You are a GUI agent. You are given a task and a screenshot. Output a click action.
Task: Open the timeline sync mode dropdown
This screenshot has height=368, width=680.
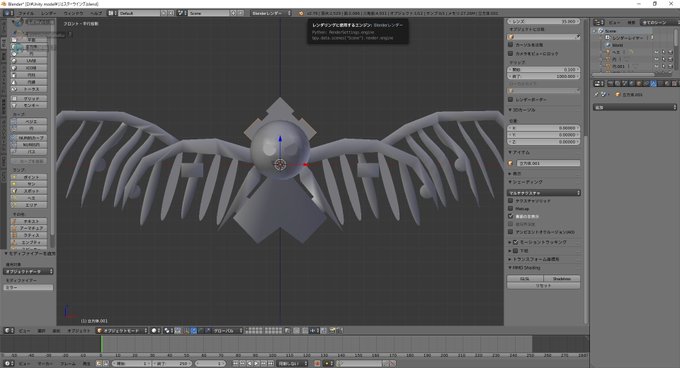pos(292,363)
